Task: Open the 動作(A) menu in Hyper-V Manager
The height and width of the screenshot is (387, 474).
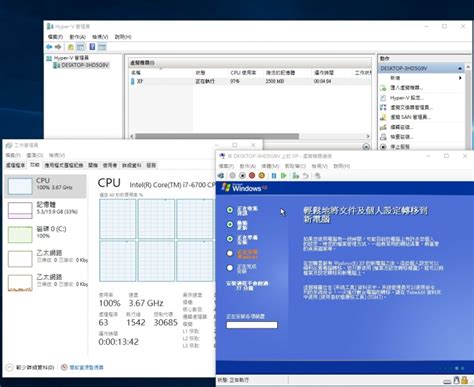Action: 77,37
